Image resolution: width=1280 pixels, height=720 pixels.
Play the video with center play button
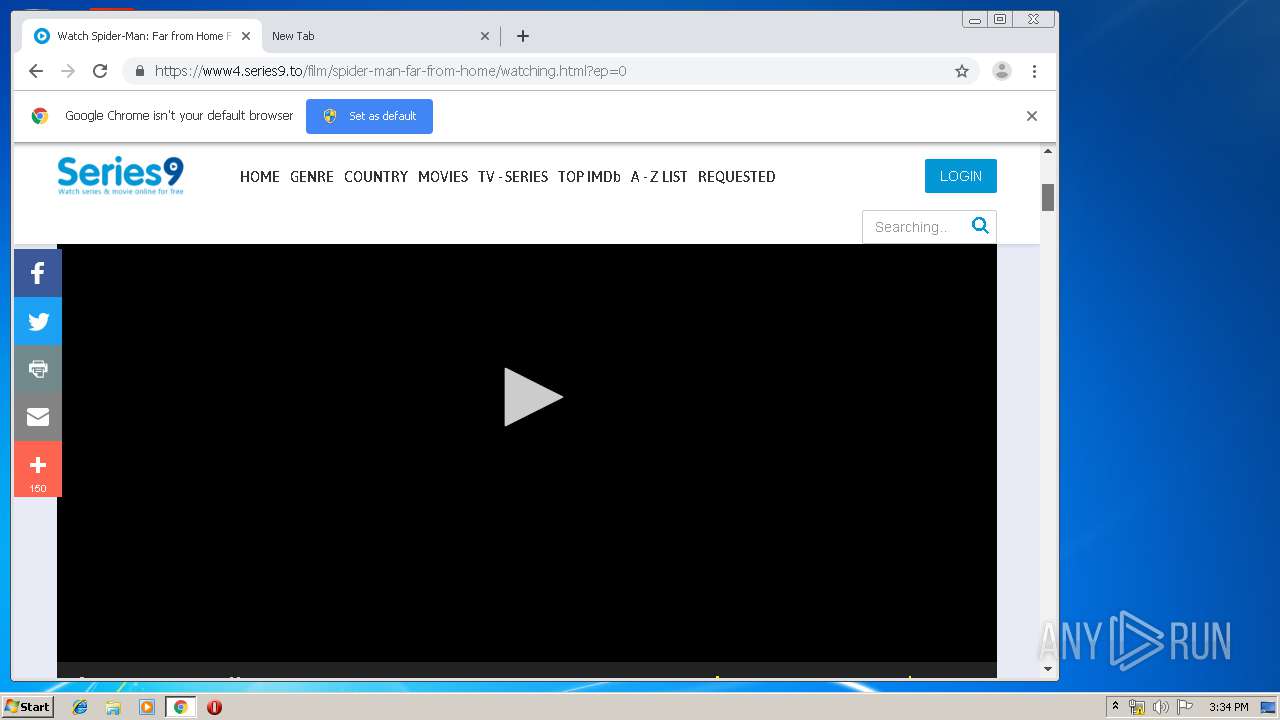(x=533, y=397)
